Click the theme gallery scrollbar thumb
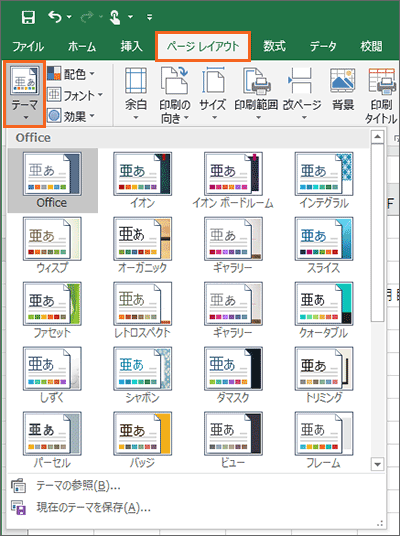 coord(377,232)
